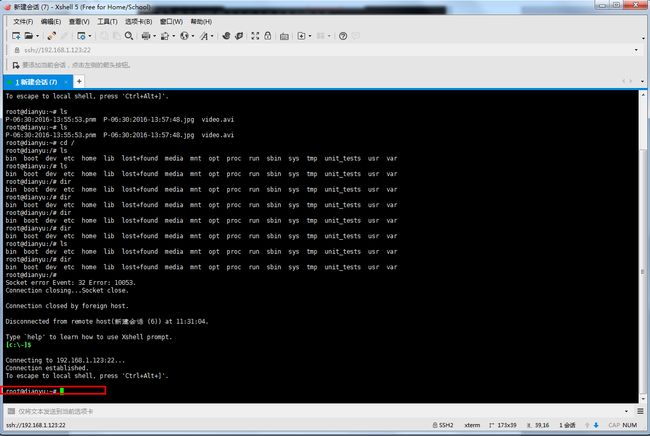Click the Disconnect session icon

[51, 36]
